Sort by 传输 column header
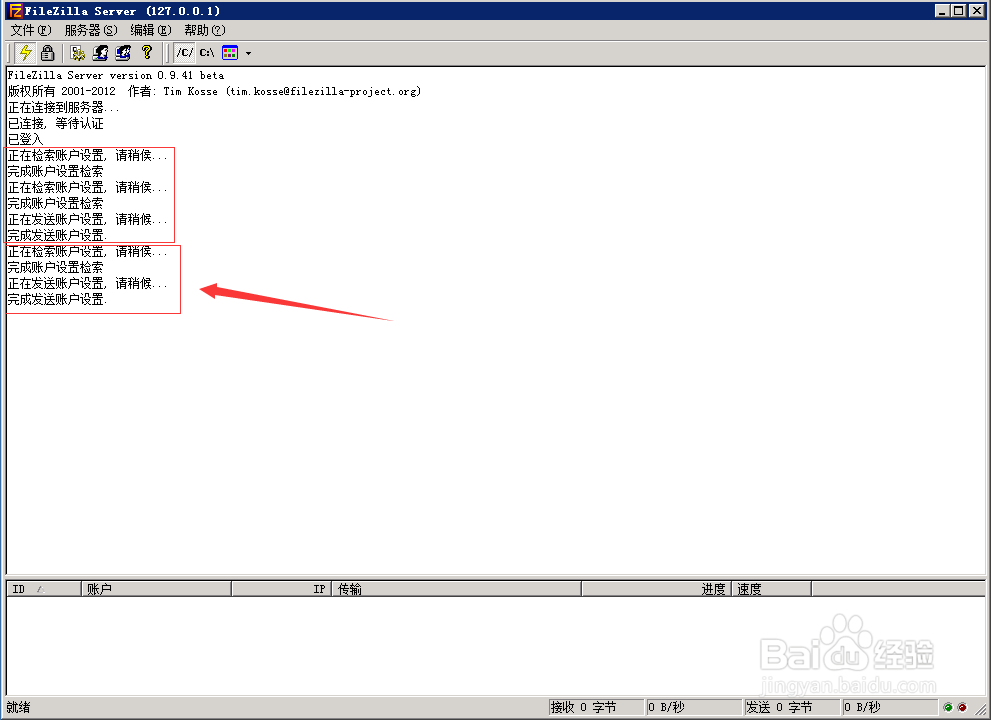 457,589
